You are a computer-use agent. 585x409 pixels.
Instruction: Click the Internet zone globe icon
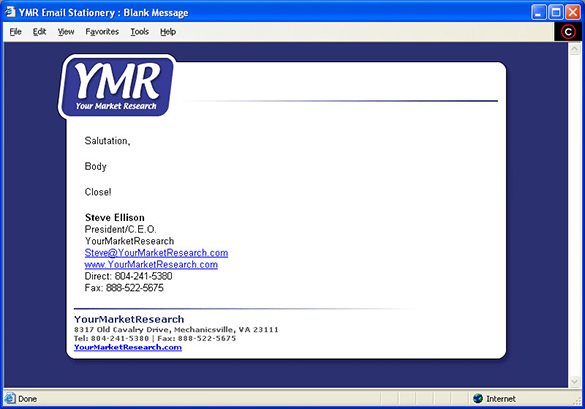(x=478, y=399)
